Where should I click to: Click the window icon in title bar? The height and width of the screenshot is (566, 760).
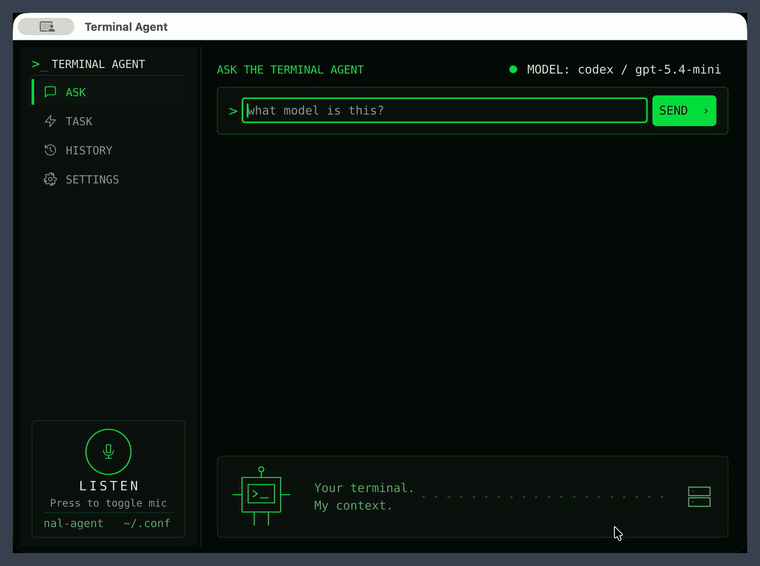pos(47,27)
